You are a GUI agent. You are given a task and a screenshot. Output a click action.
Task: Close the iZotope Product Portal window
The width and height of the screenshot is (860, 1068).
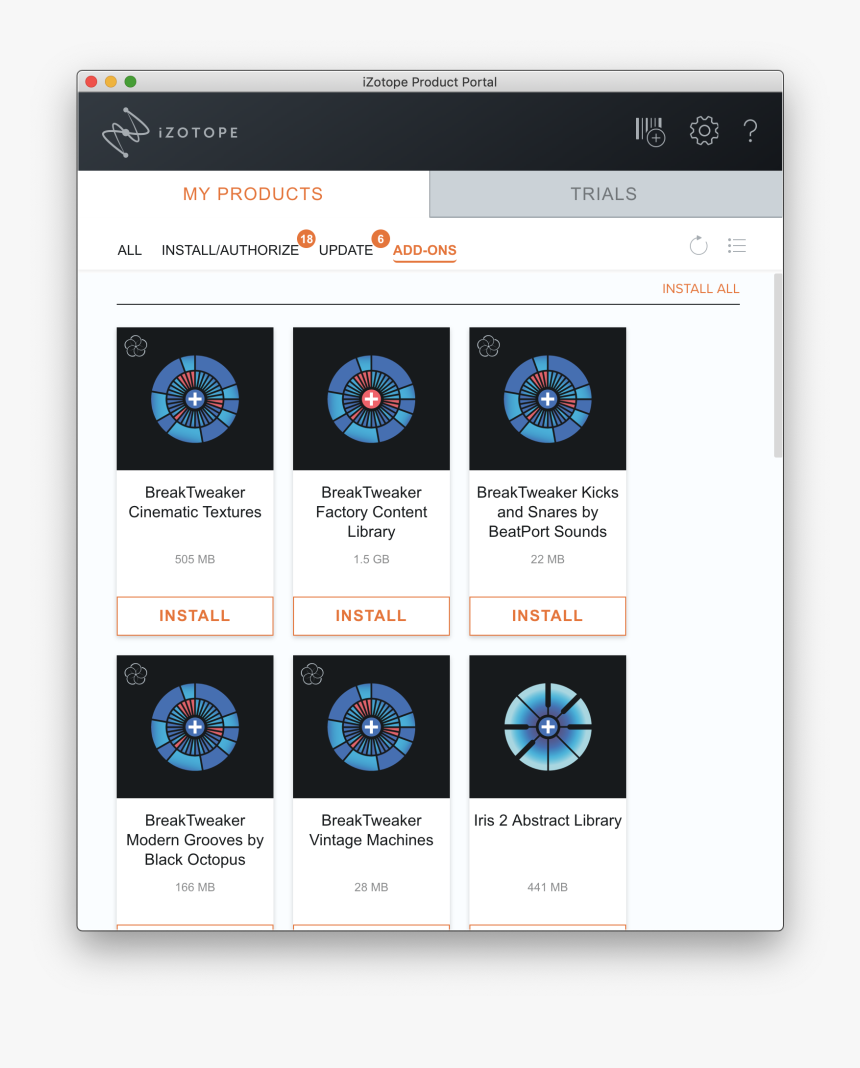tap(91, 82)
